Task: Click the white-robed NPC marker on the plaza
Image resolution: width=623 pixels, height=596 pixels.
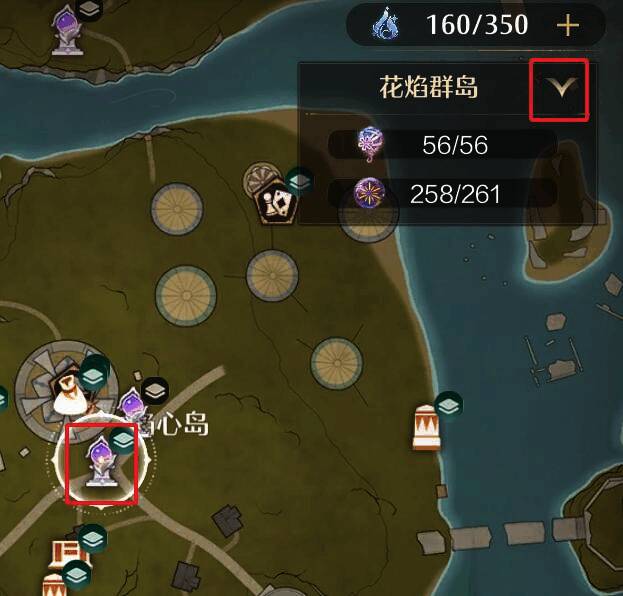Action: [70, 395]
